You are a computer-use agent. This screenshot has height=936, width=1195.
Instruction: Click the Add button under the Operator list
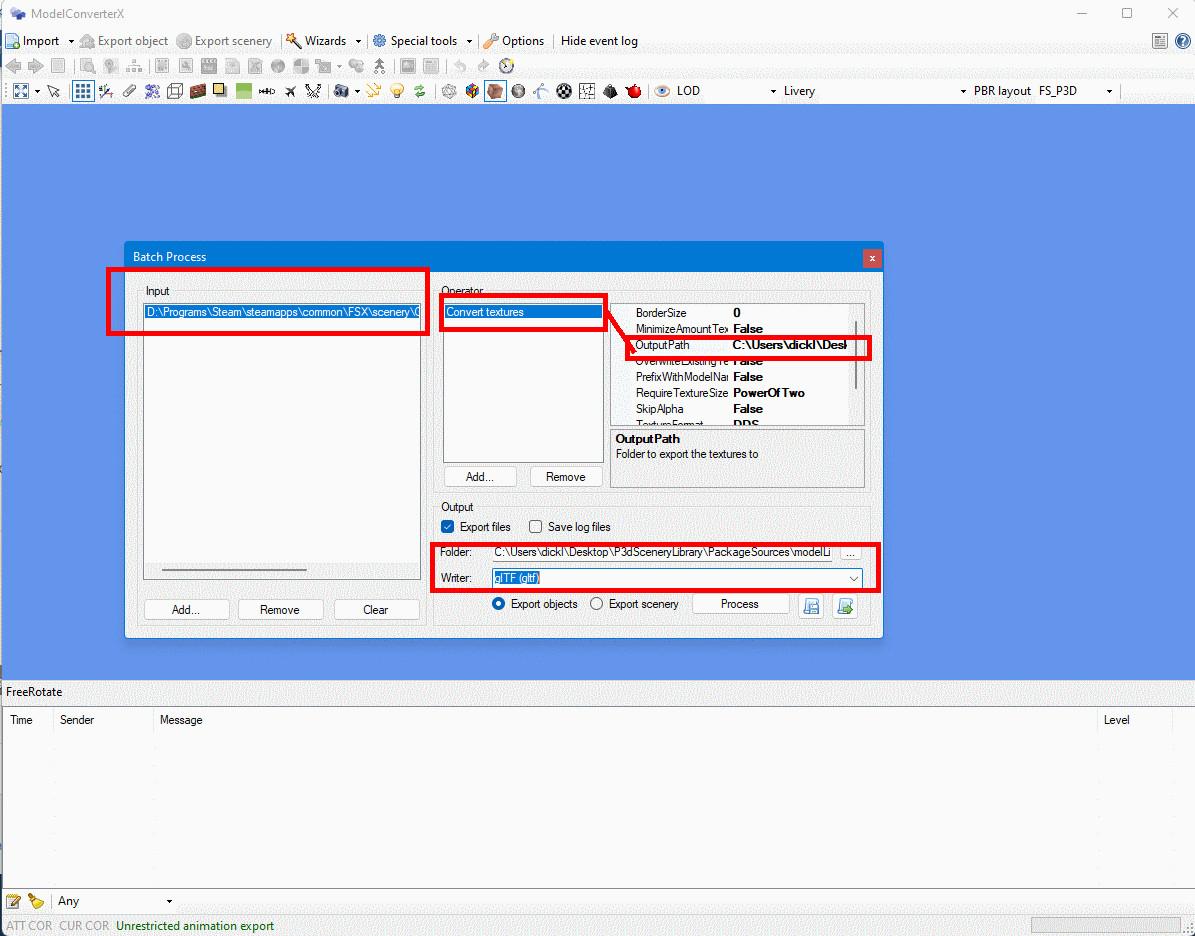[481, 477]
